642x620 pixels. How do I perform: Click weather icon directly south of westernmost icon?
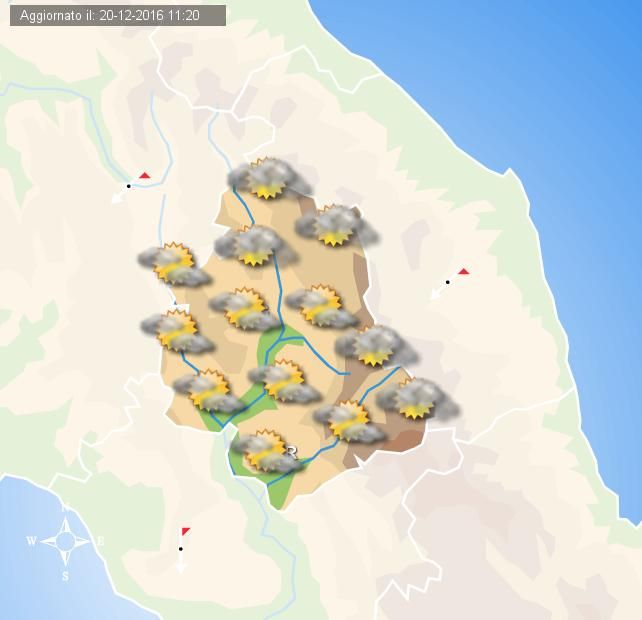coord(177,331)
